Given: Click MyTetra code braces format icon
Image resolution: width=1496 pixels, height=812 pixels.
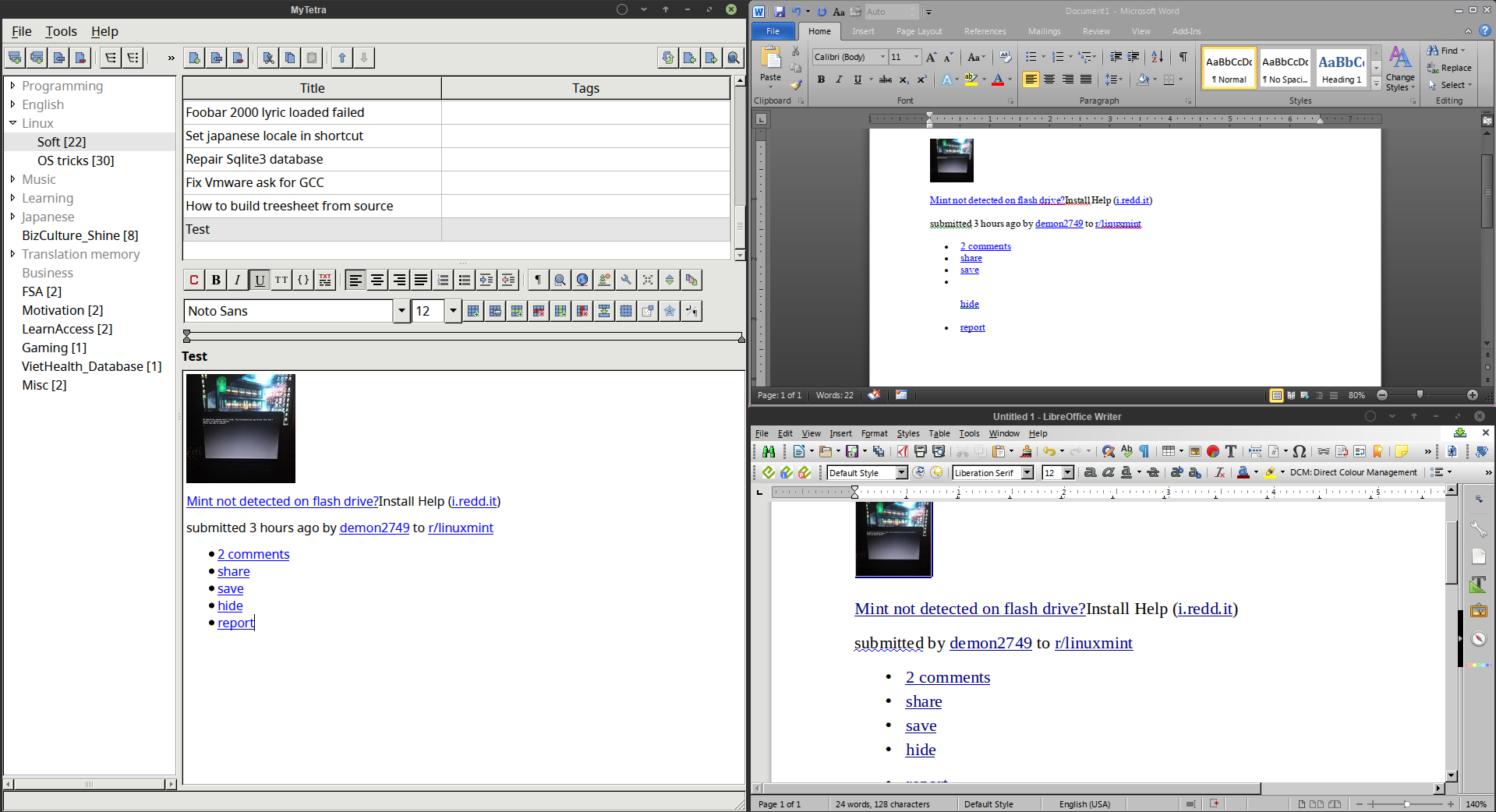Looking at the screenshot, I should click(303, 281).
